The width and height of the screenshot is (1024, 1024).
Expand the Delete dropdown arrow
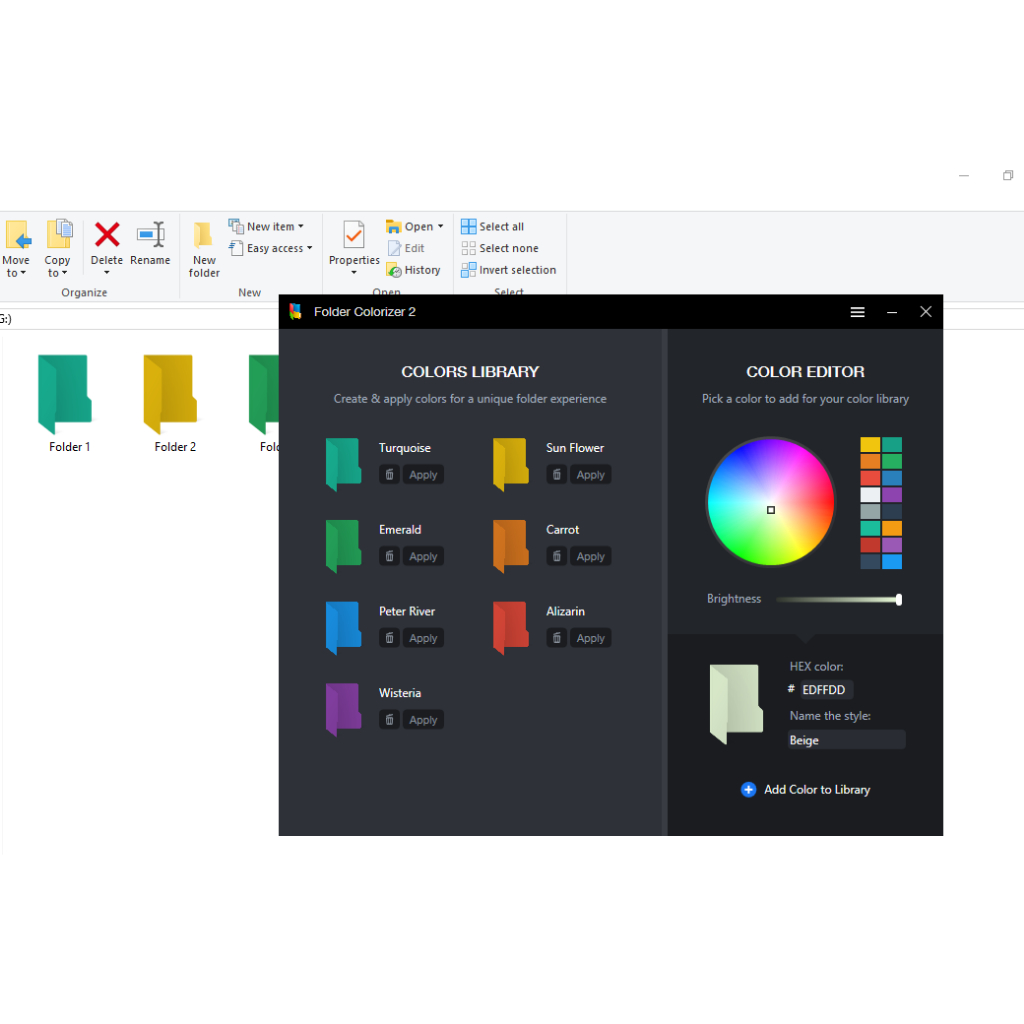coord(106,272)
